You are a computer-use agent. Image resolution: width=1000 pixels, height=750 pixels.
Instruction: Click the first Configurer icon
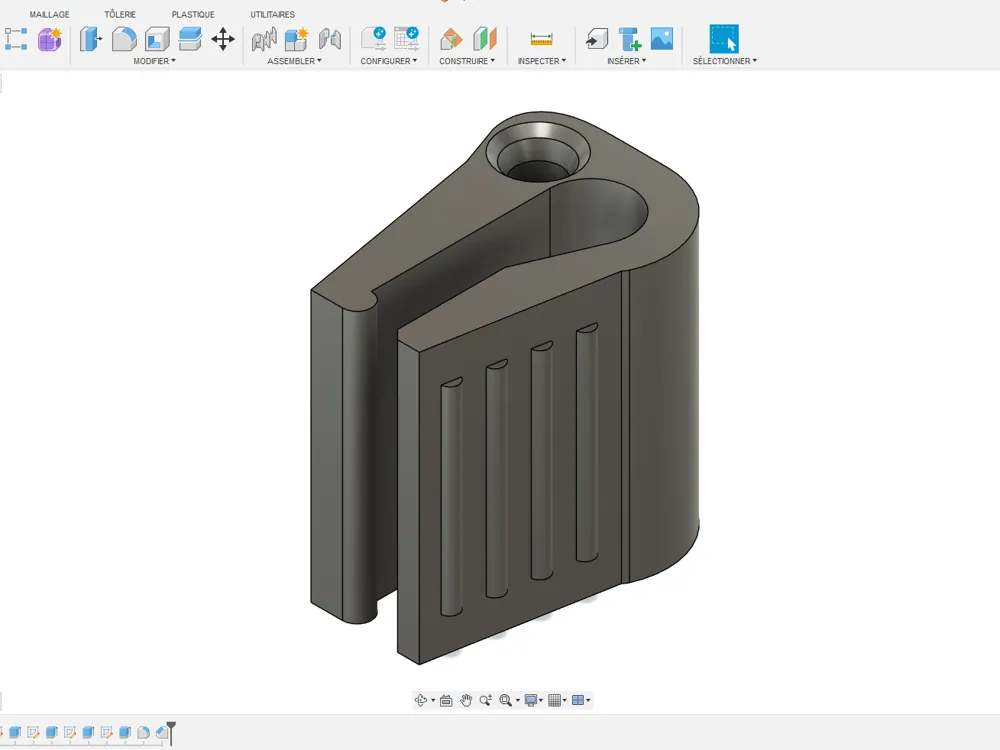coord(374,39)
